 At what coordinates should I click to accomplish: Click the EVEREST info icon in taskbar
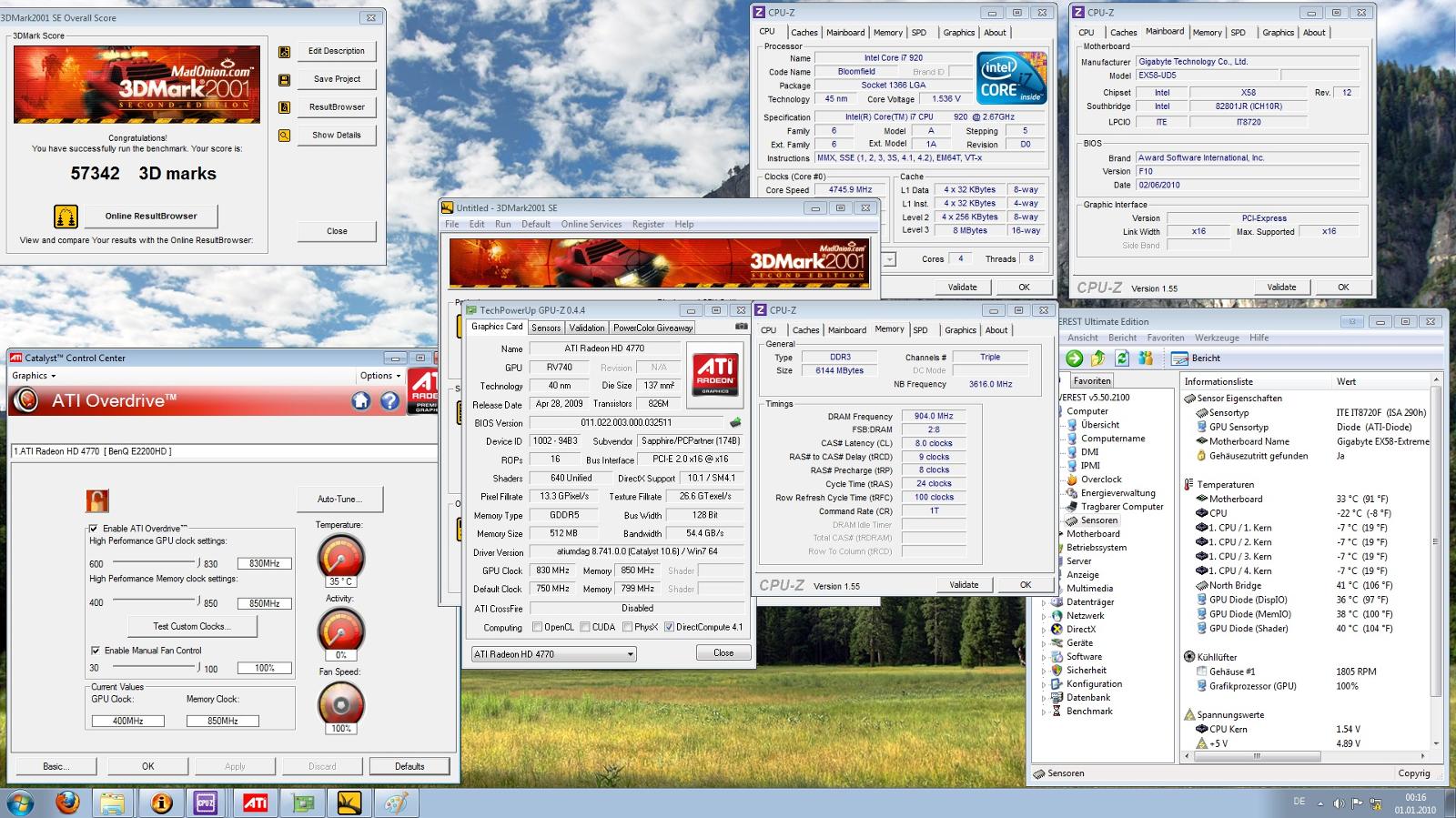tap(161, 803)
